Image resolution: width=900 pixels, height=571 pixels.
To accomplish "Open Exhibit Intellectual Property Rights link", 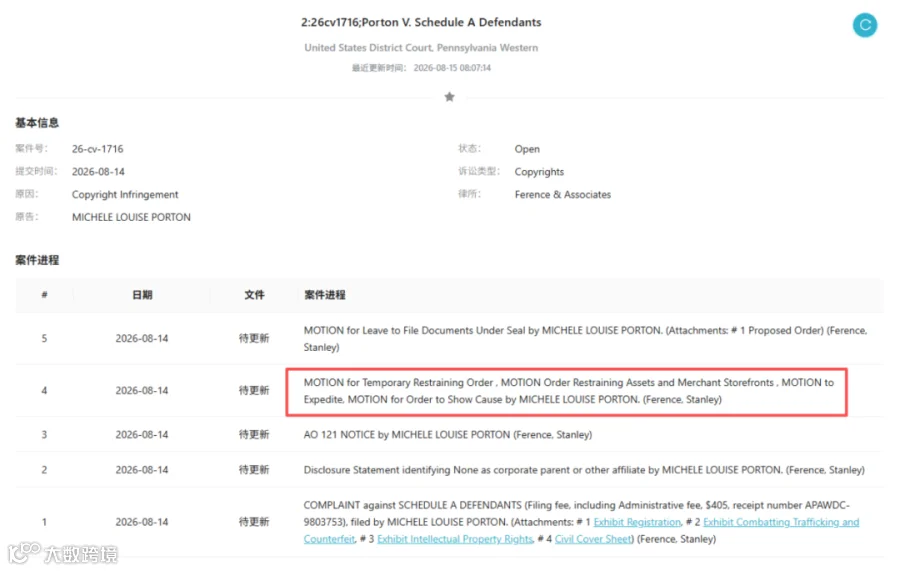I will point(455,539).
